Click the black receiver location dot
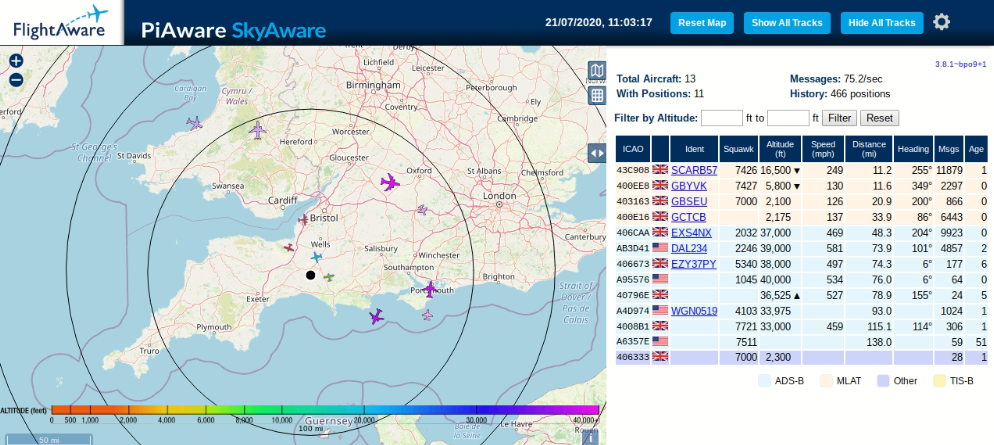Viewport: 994px width, 445px height. point(310,274)
